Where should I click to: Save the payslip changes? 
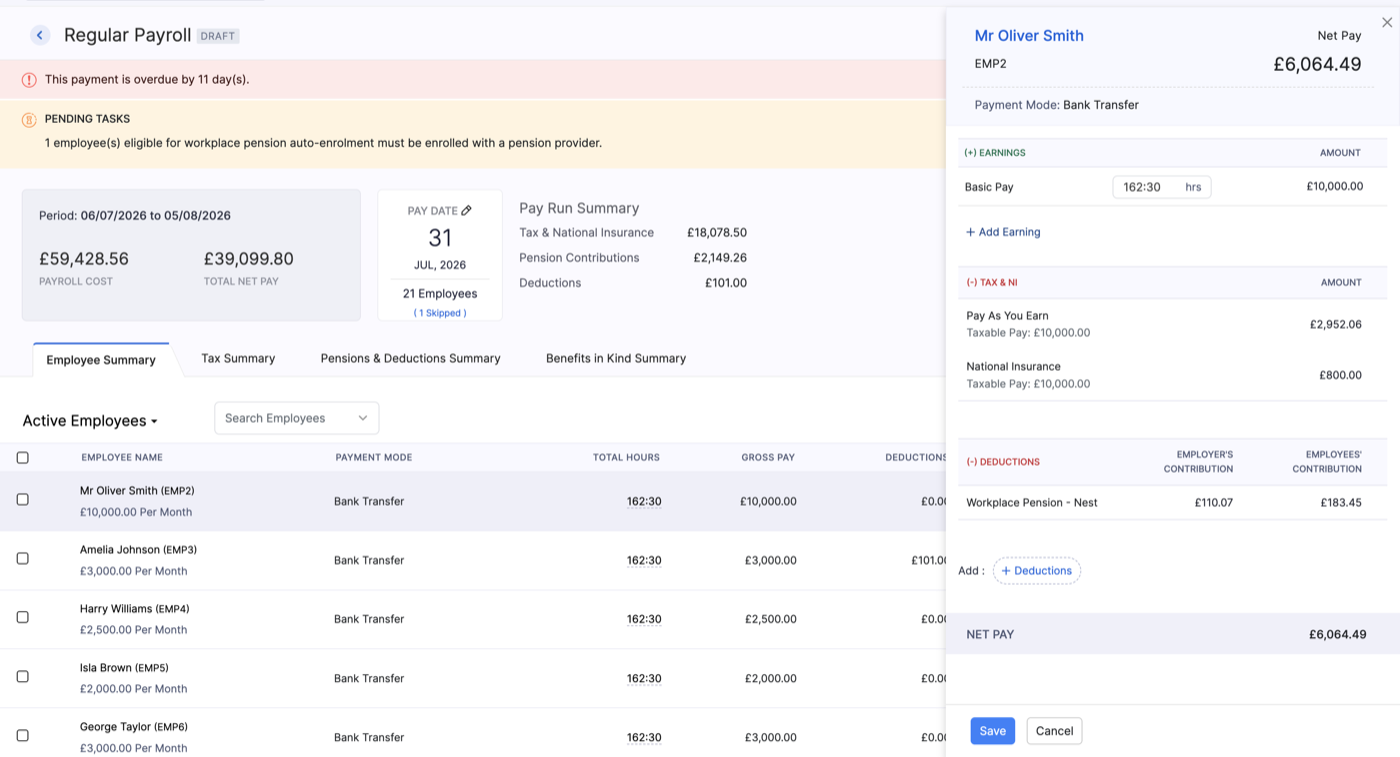pos(993,731)
